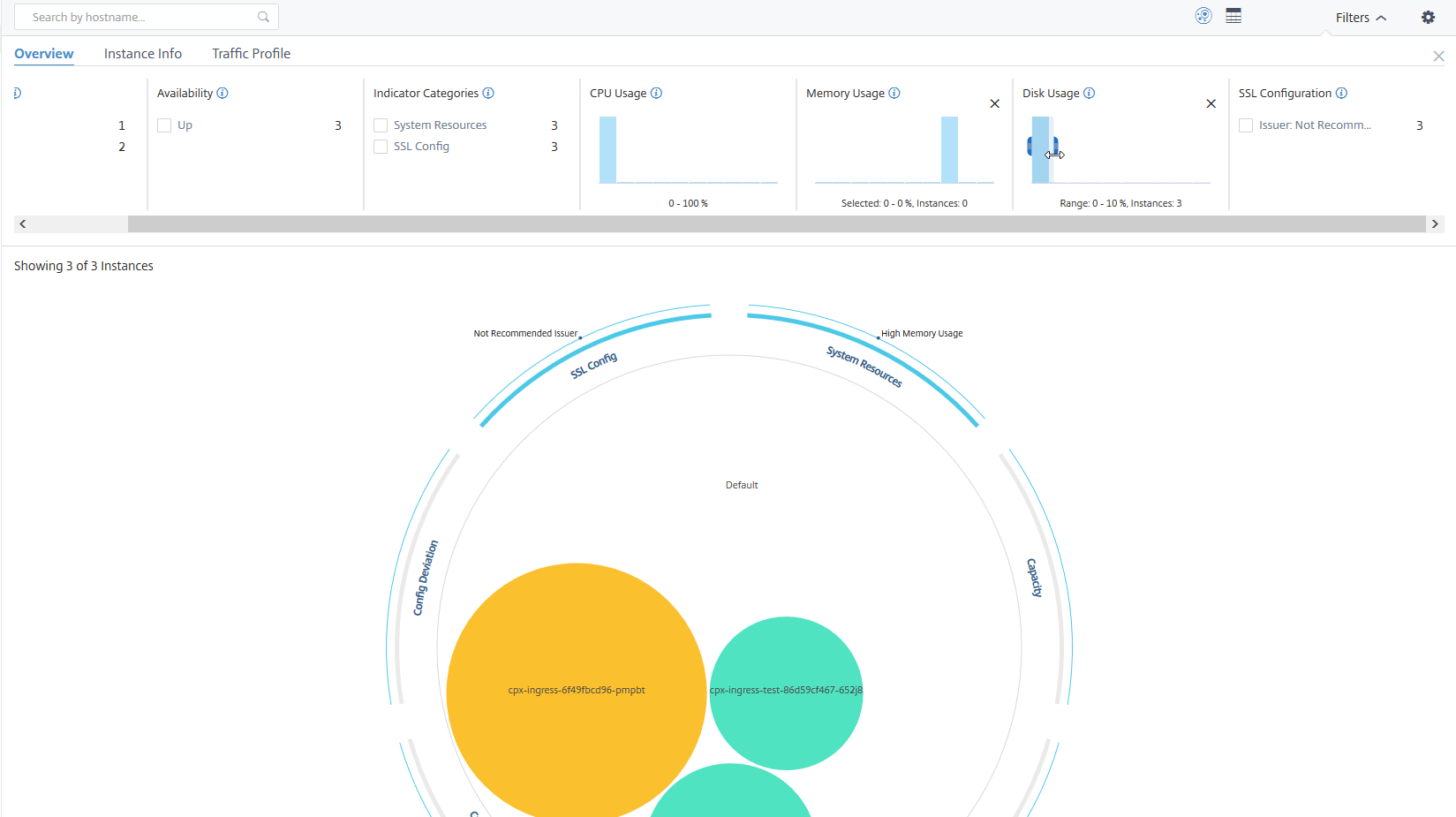This screenshot has height=817, width=1456.
Task: Open Availability info icon
Action: click(223, 93)
